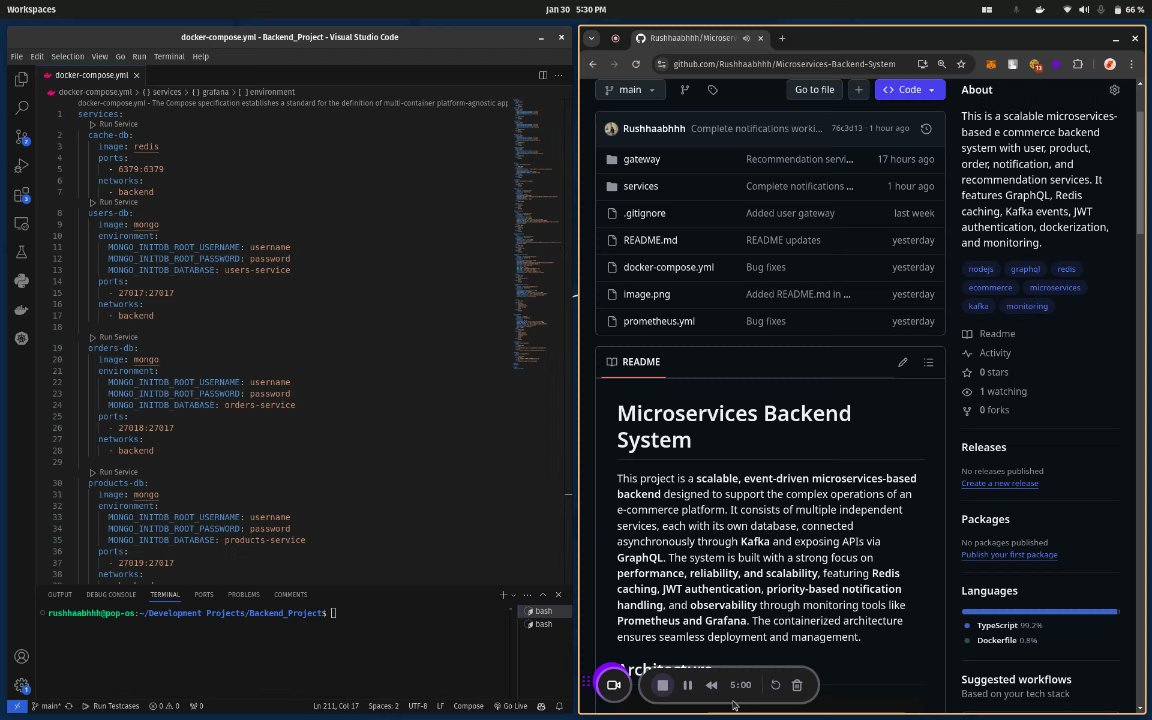Split the VS Code editor right
1152x720 pixels.
click(542, 75)
